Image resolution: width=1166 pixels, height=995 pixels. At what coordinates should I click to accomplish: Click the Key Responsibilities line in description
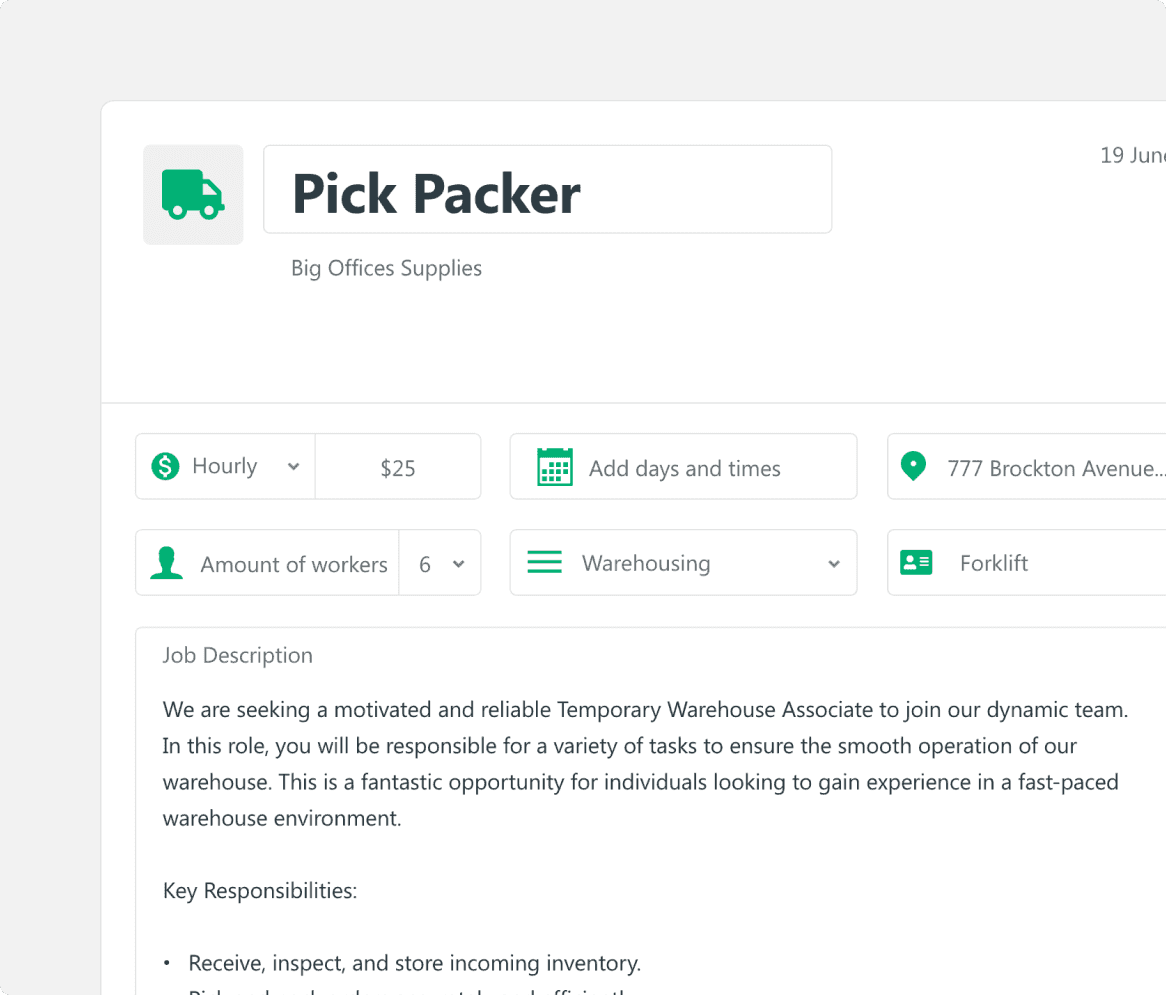[260, 890]
